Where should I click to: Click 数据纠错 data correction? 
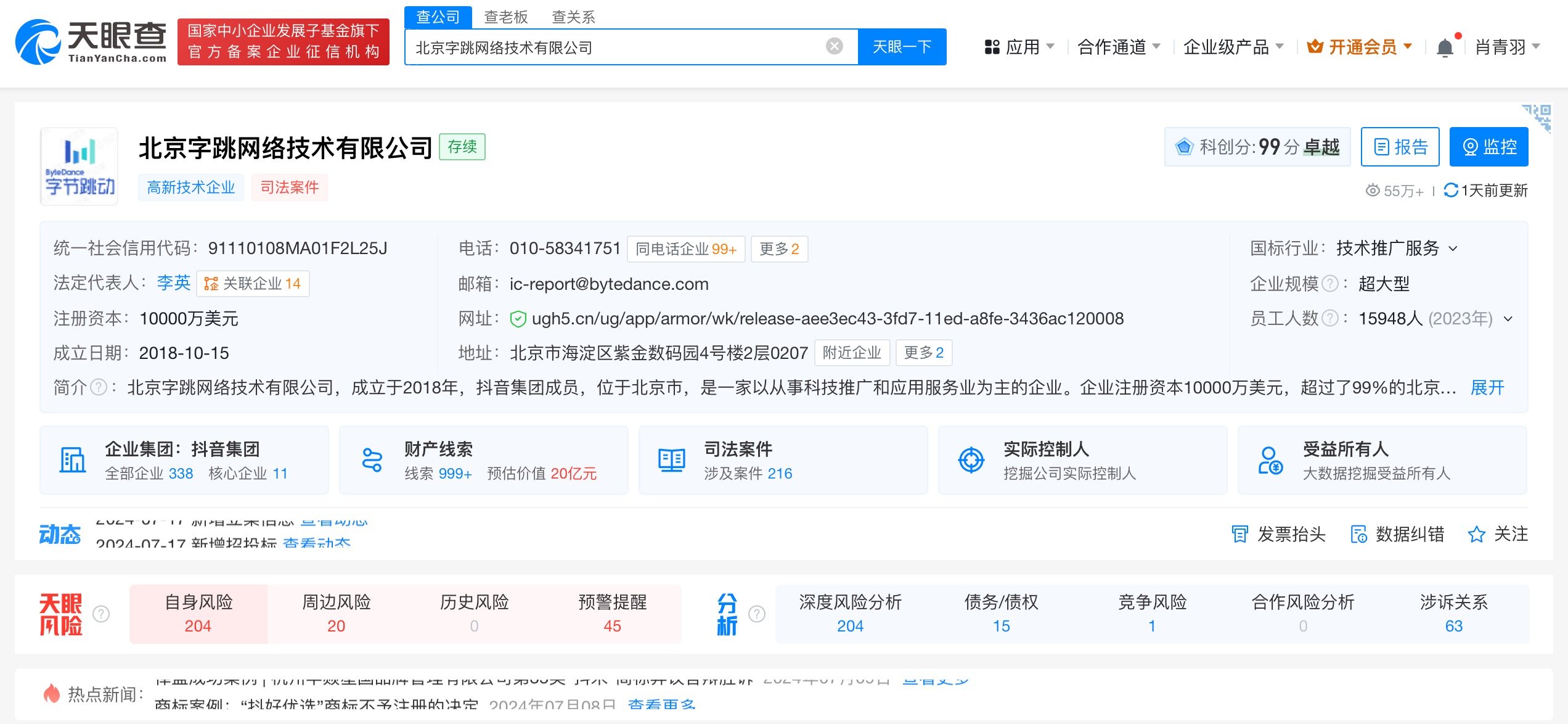(x=1397, y=534)
